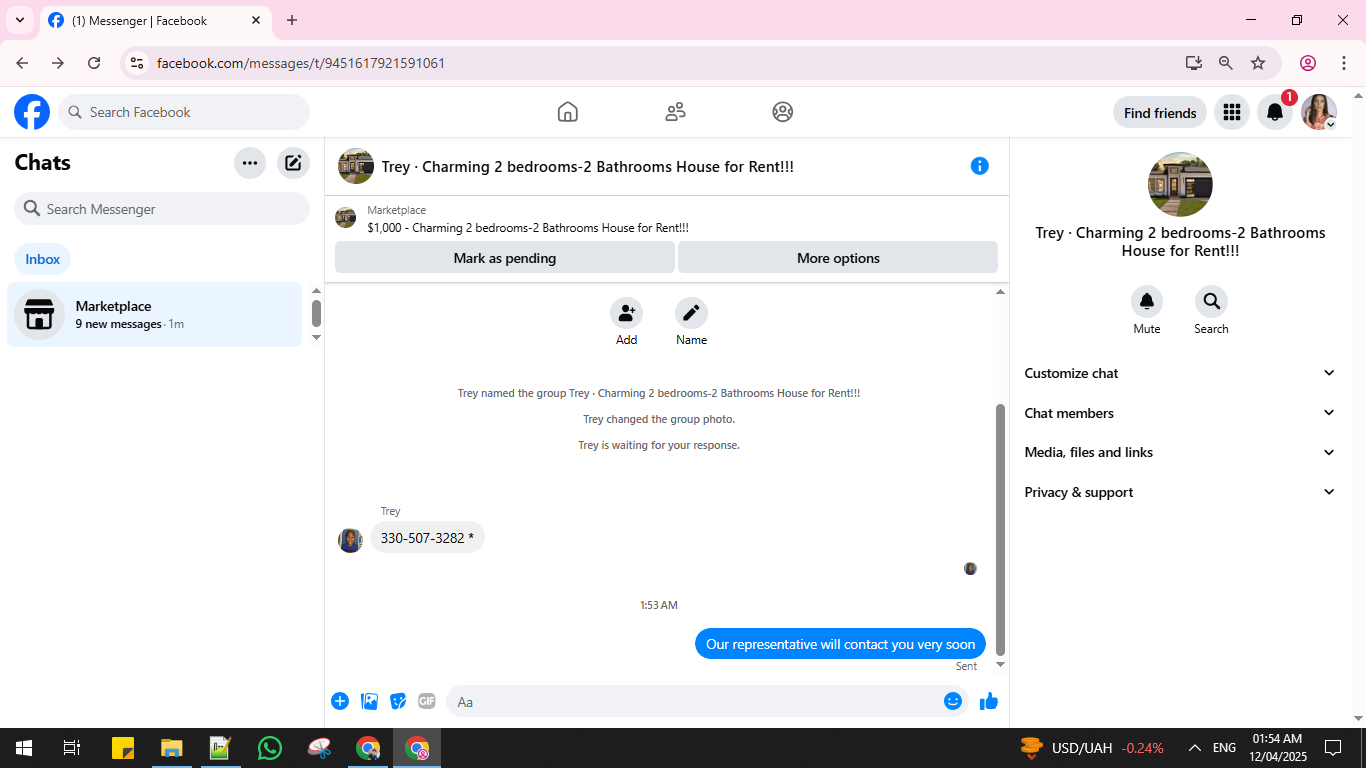
Task: Open the Home feed icon
Action: (x=568, y=112)
